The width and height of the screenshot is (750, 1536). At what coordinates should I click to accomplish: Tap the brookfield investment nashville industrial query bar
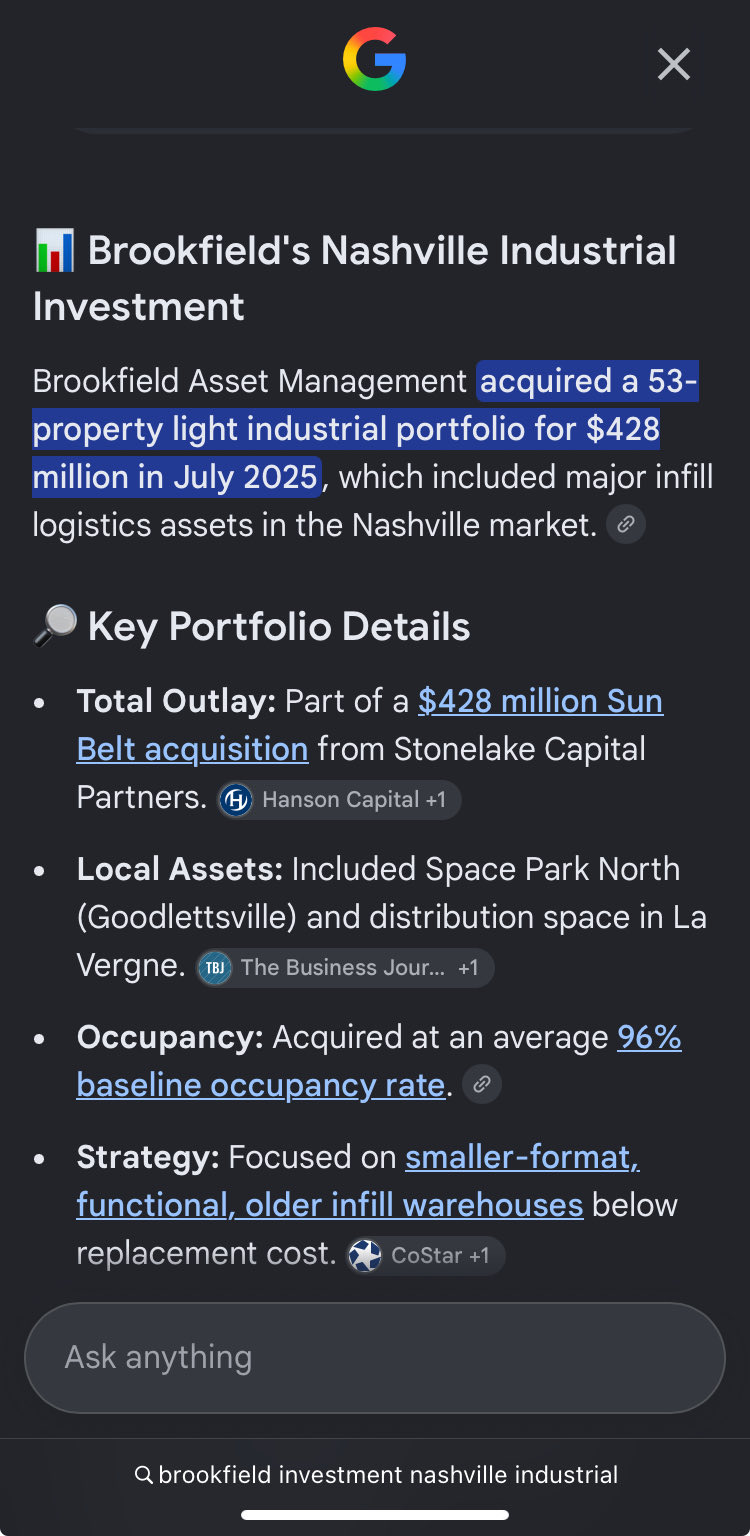coord(375,1475)
